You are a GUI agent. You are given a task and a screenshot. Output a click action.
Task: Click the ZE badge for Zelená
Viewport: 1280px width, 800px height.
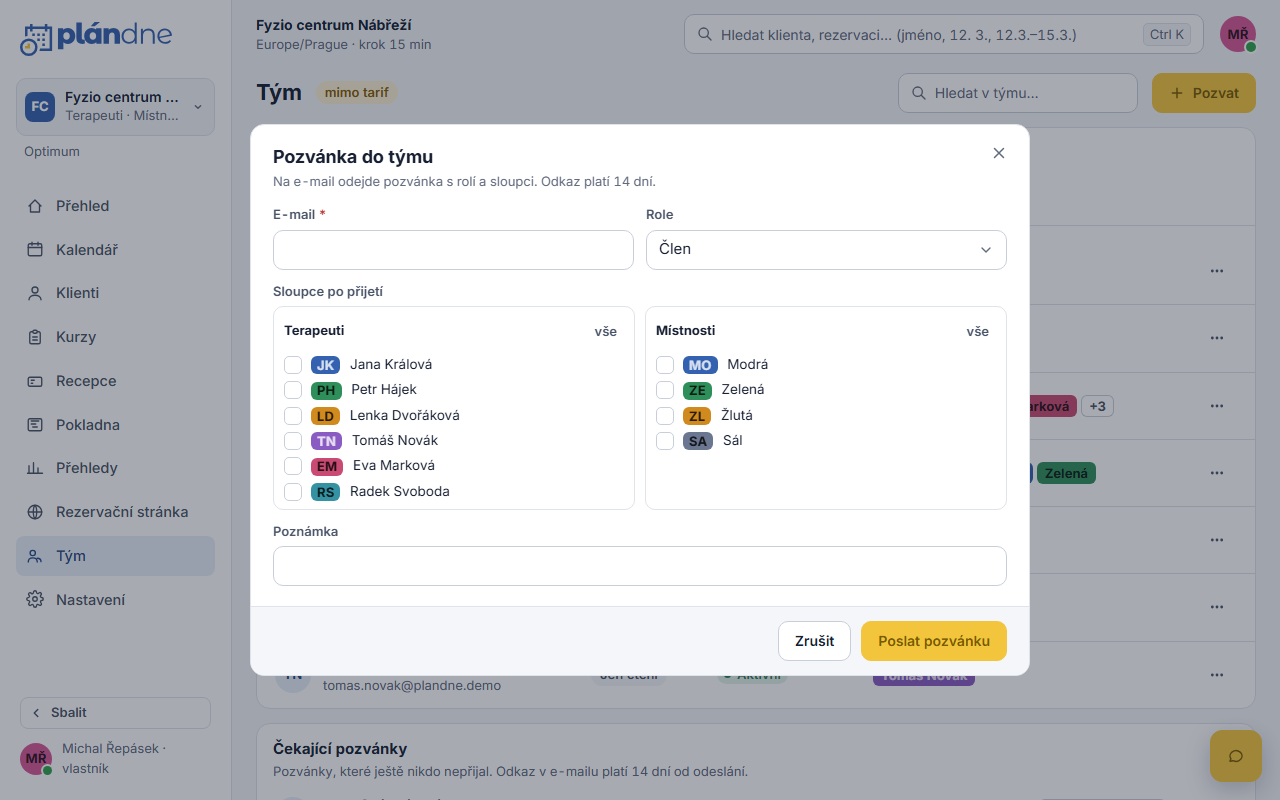pos(697,390)
